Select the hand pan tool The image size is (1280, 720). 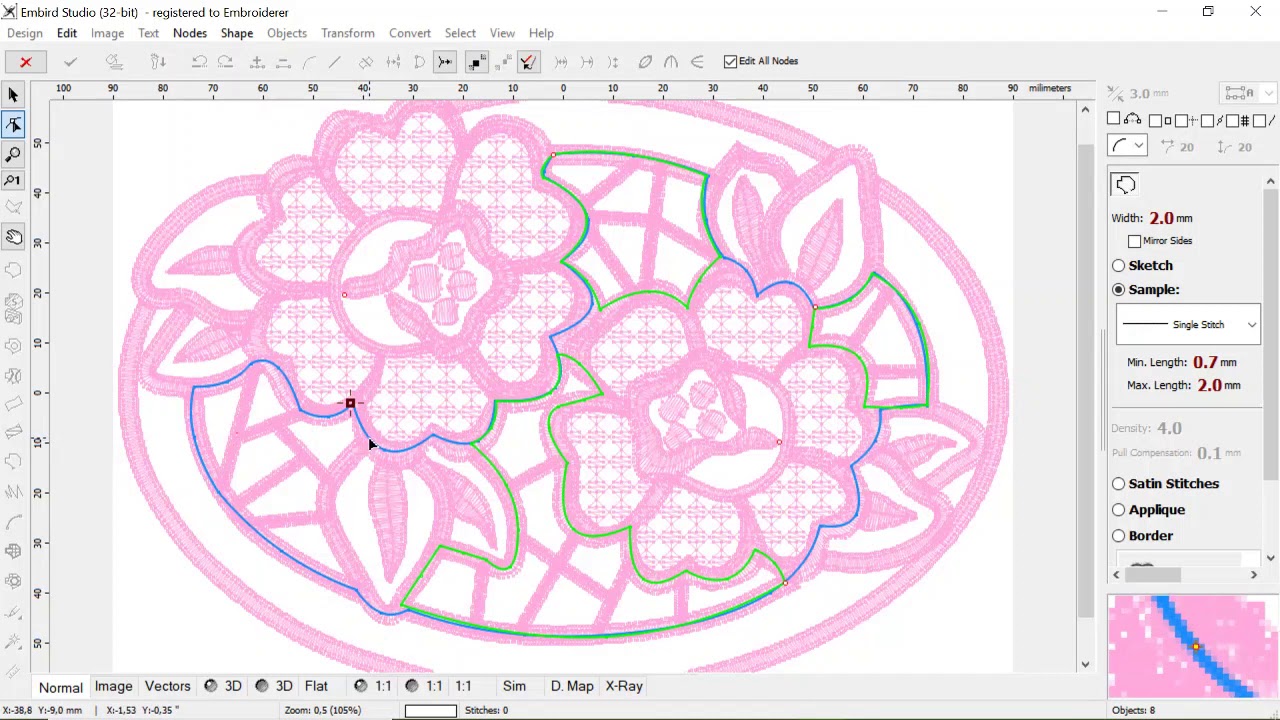14,237
